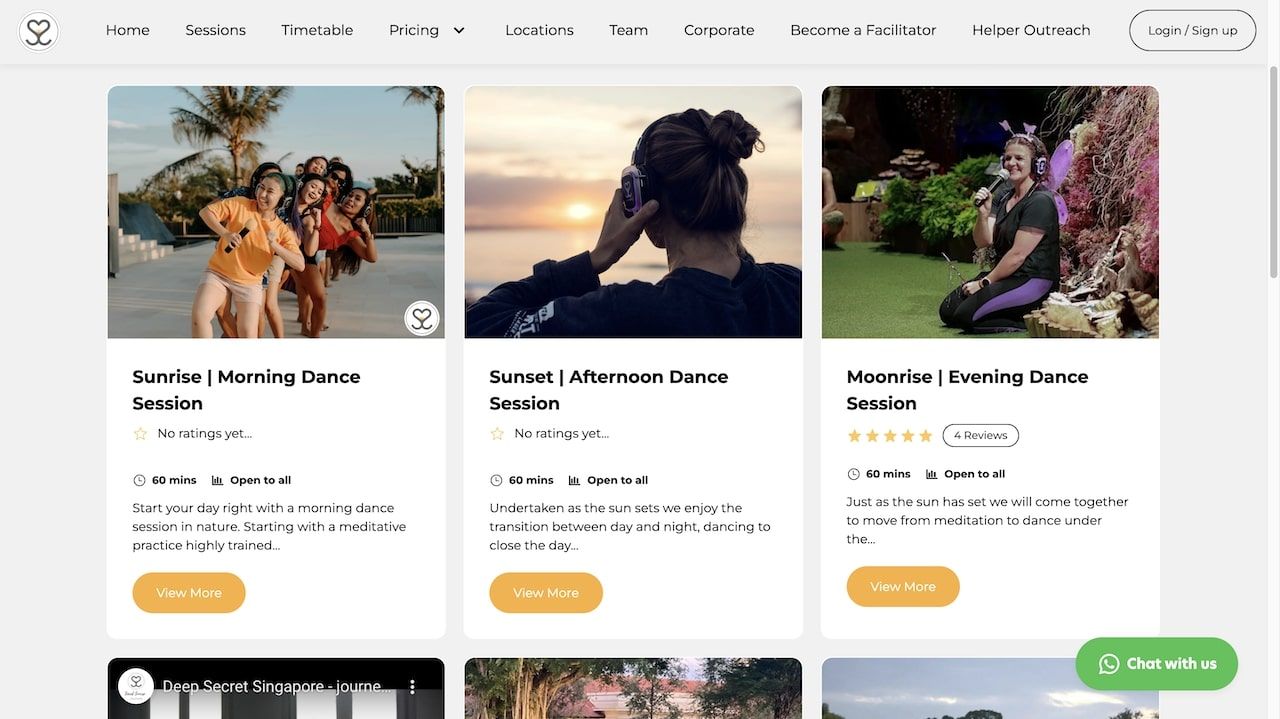Click the fifth gold star on Moonrise rating
The width and height of the screenshot is (1280, 719).
click(926, 436)
